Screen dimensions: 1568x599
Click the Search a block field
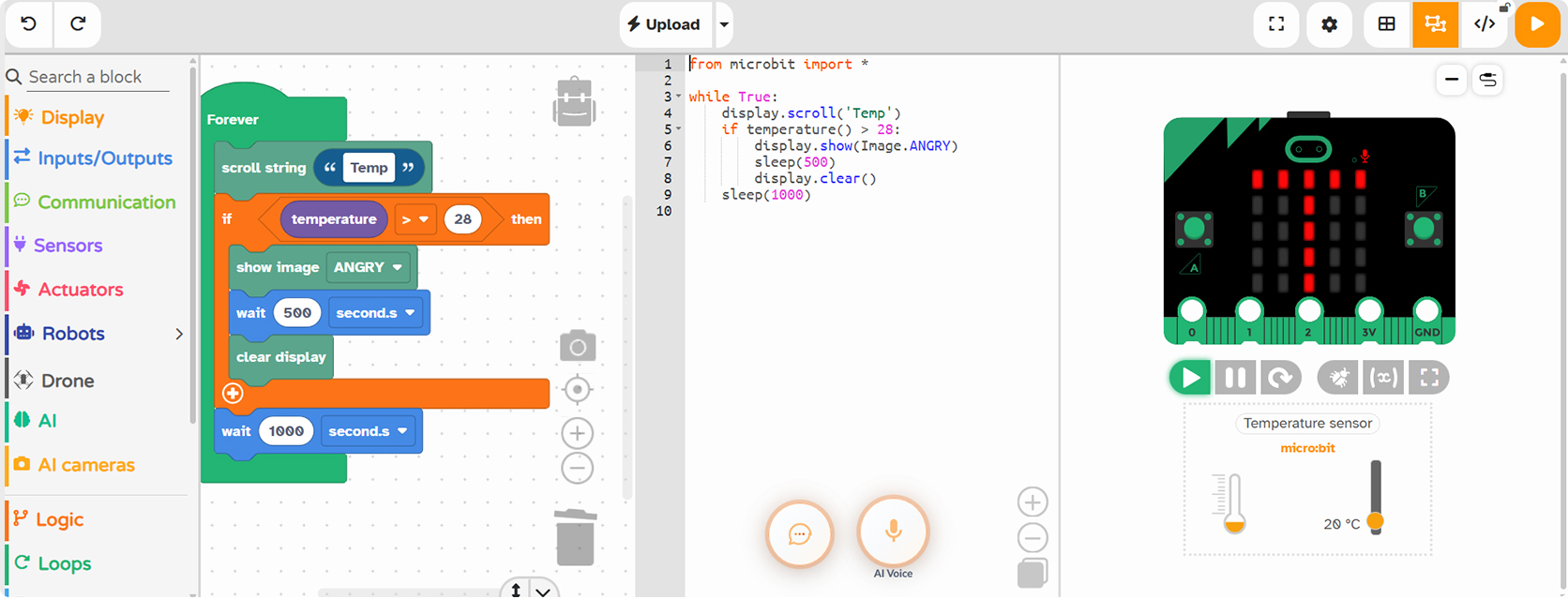click(98, 77)
